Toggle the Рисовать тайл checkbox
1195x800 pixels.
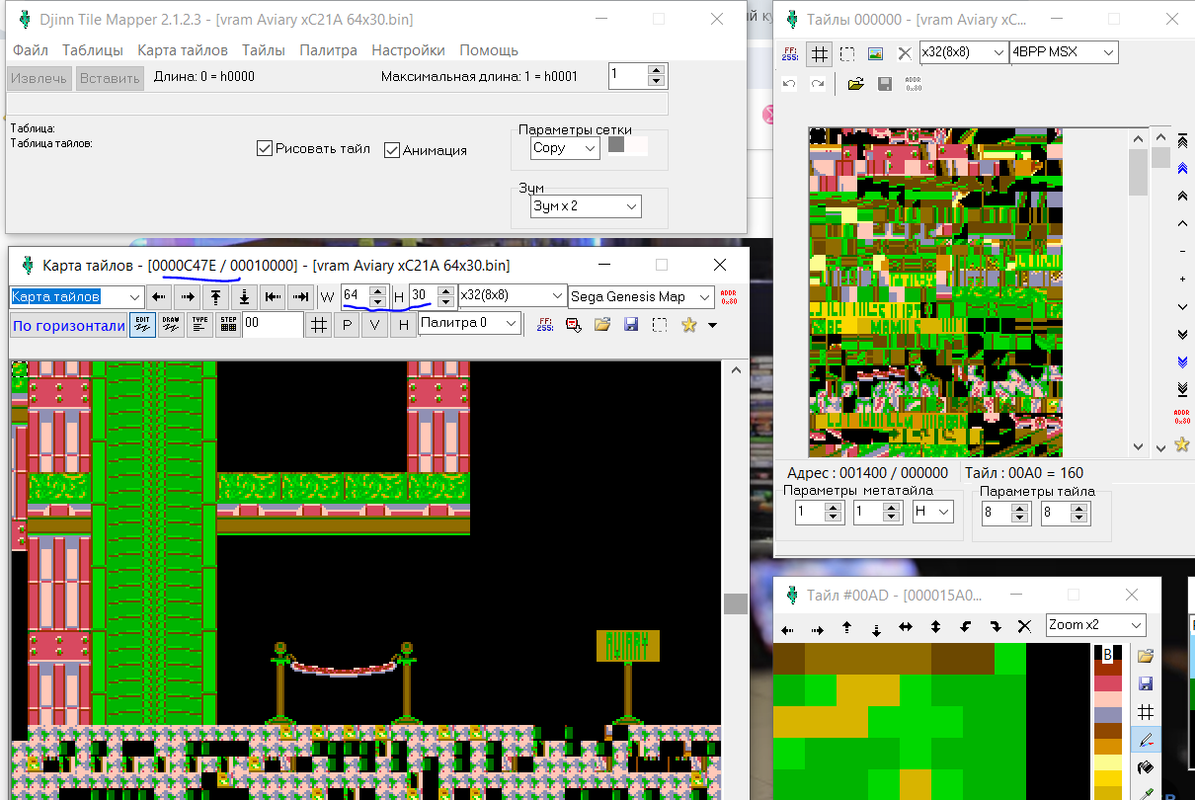tap(264, 149)
